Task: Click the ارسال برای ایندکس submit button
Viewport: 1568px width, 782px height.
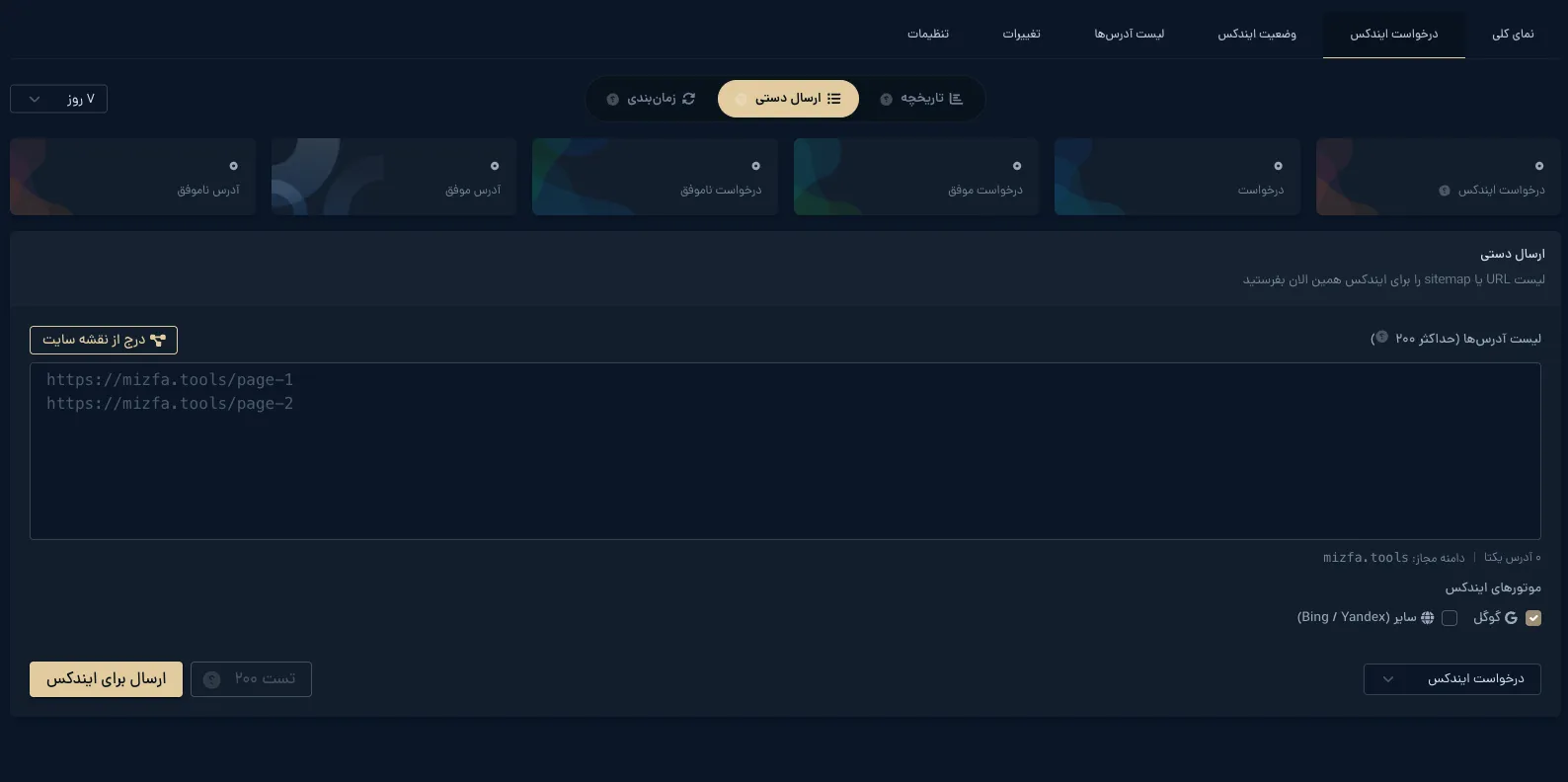Action: point(106,679)
